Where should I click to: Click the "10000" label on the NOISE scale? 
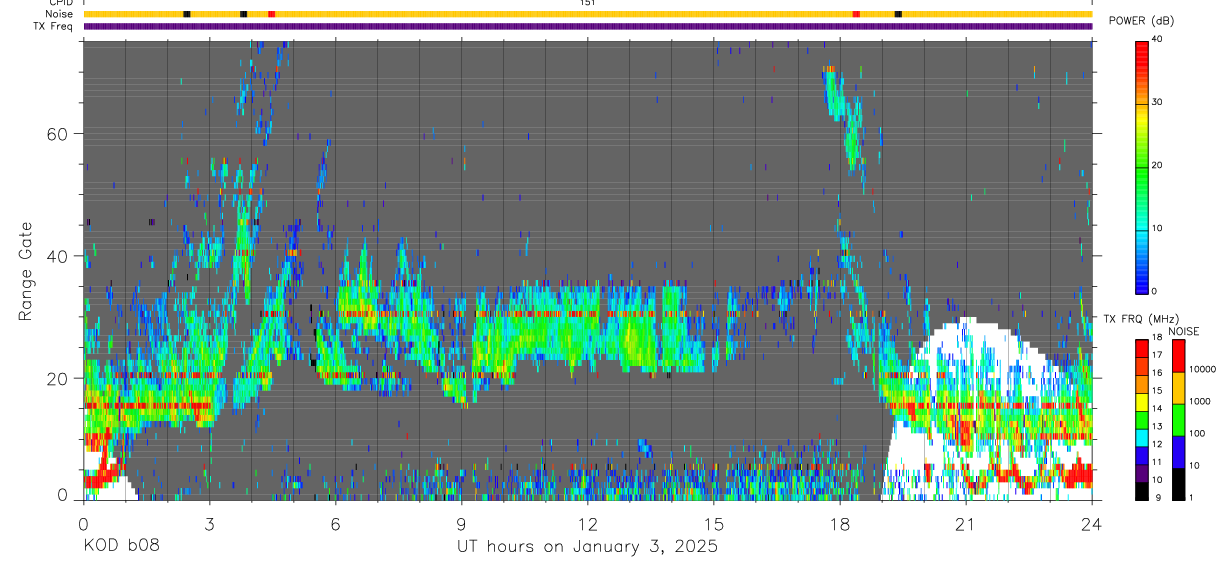tap(1203, 369)
